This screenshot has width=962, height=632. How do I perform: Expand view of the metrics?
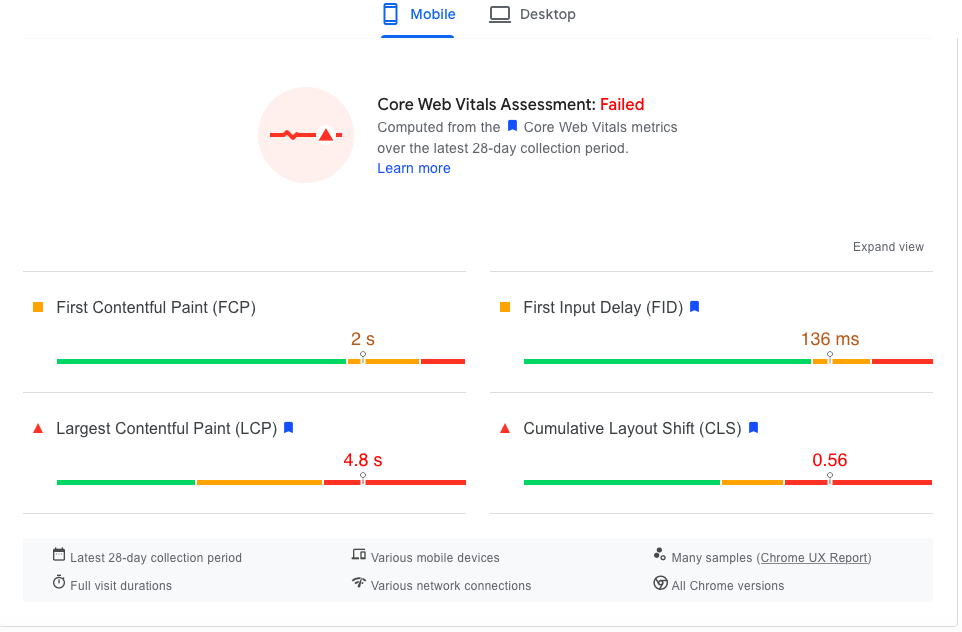[888, 247]
